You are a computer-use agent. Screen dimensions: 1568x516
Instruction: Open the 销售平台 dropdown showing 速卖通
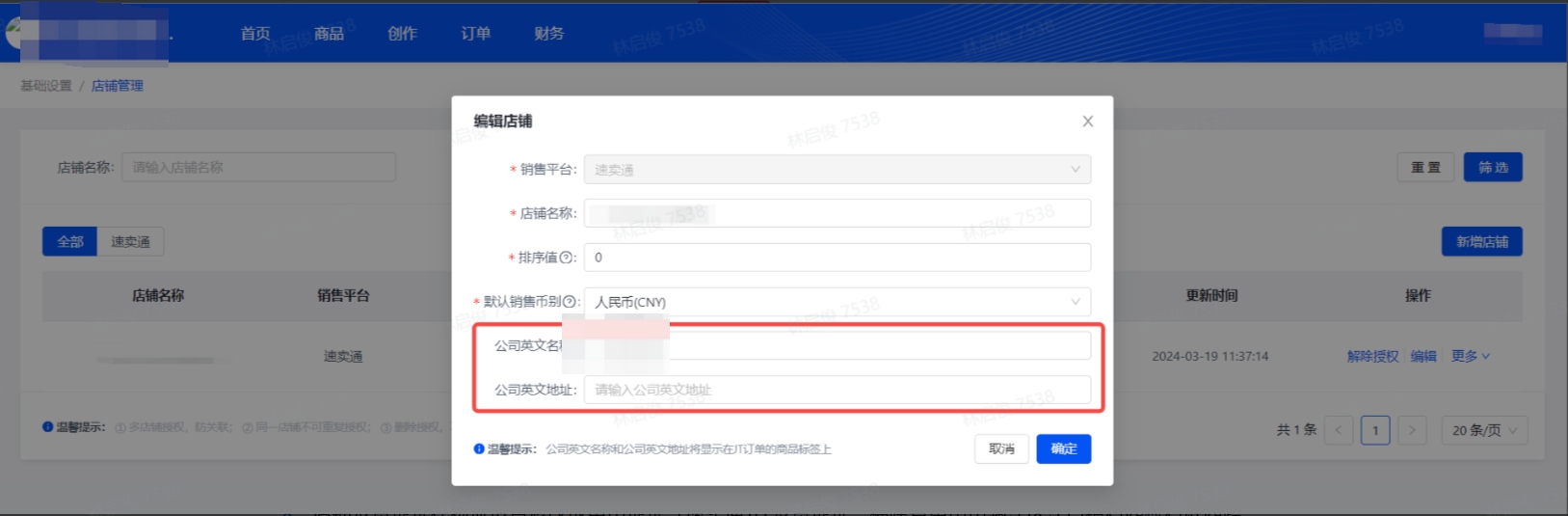[837, 170]
